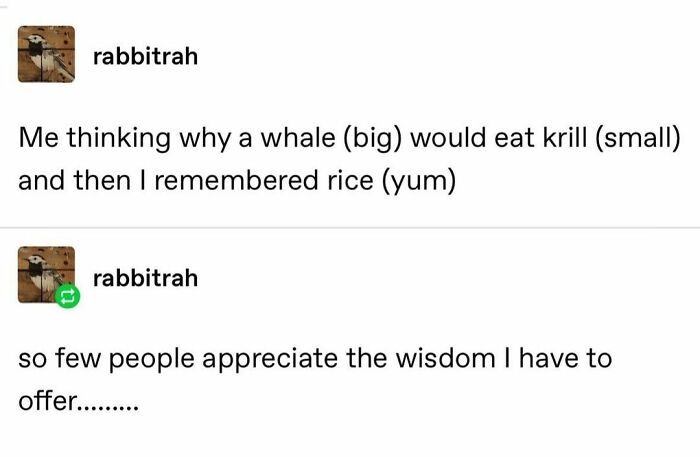Click the green reblog badge icon
The image size is (700, 457).
[x=68, y=297]
